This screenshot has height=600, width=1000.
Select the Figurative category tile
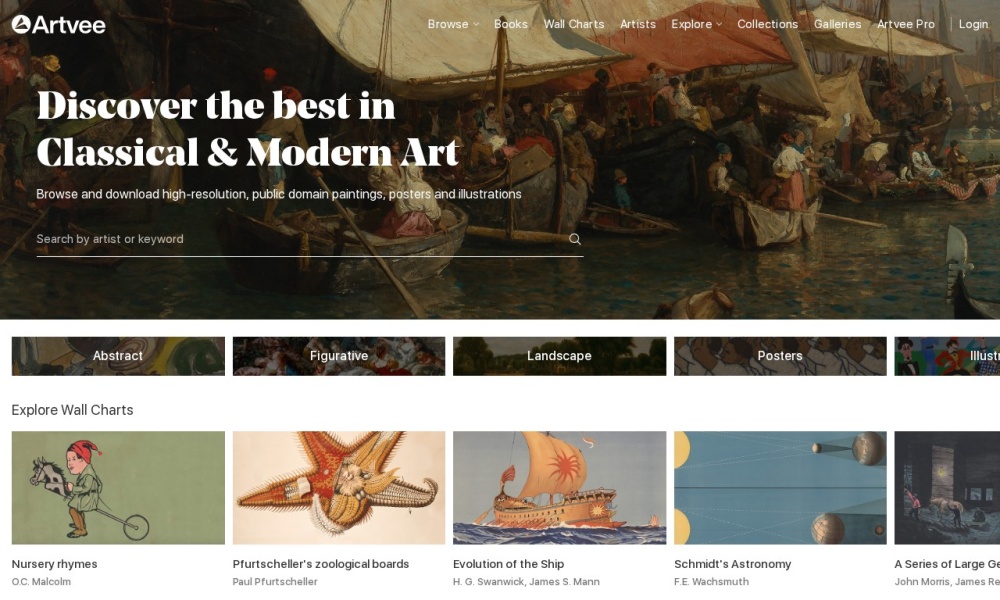coord(339,356)
